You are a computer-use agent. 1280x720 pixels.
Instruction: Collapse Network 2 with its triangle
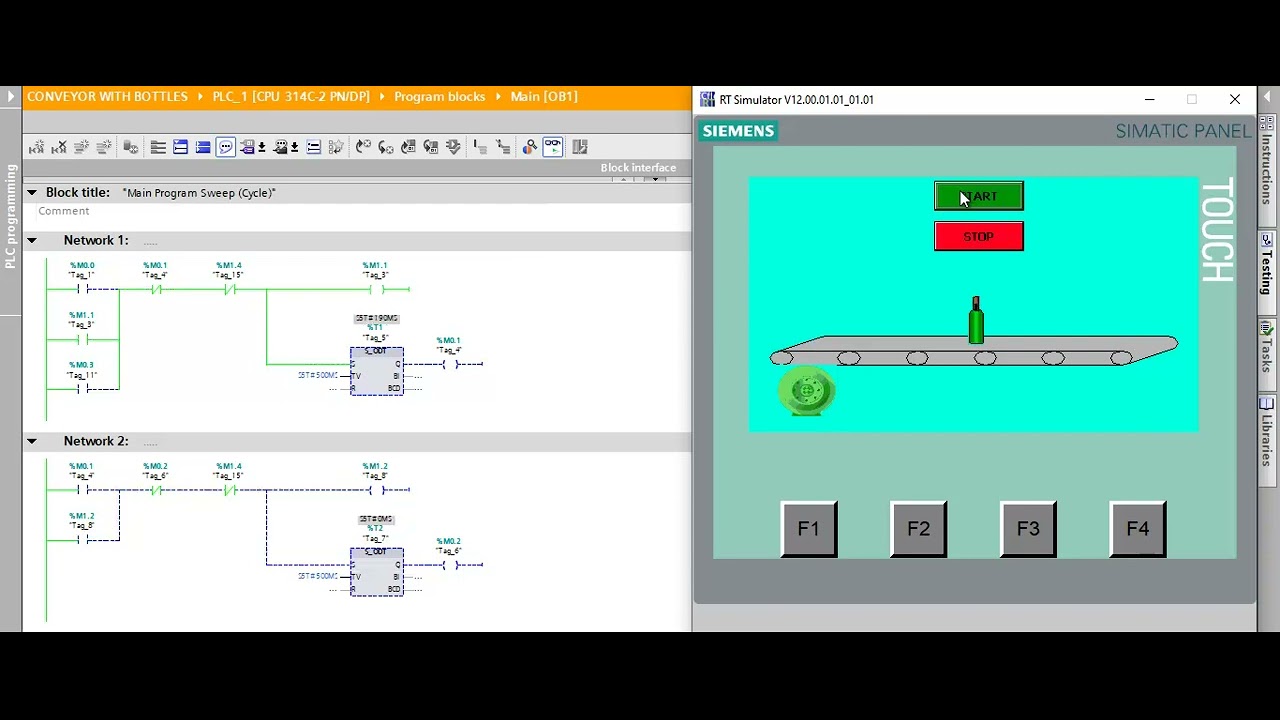[31, 441]
